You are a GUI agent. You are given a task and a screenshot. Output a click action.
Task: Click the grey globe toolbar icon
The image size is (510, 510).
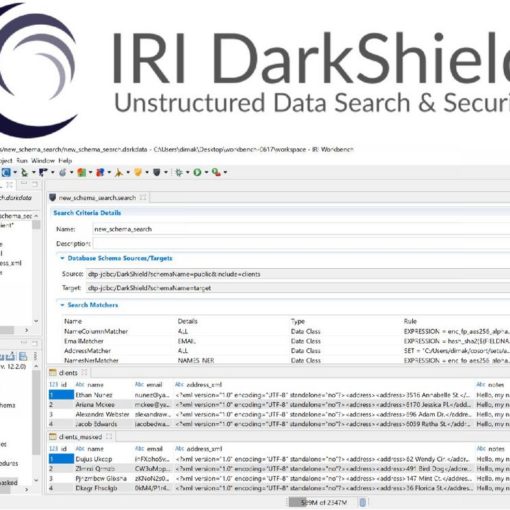(x=62, y=172)
